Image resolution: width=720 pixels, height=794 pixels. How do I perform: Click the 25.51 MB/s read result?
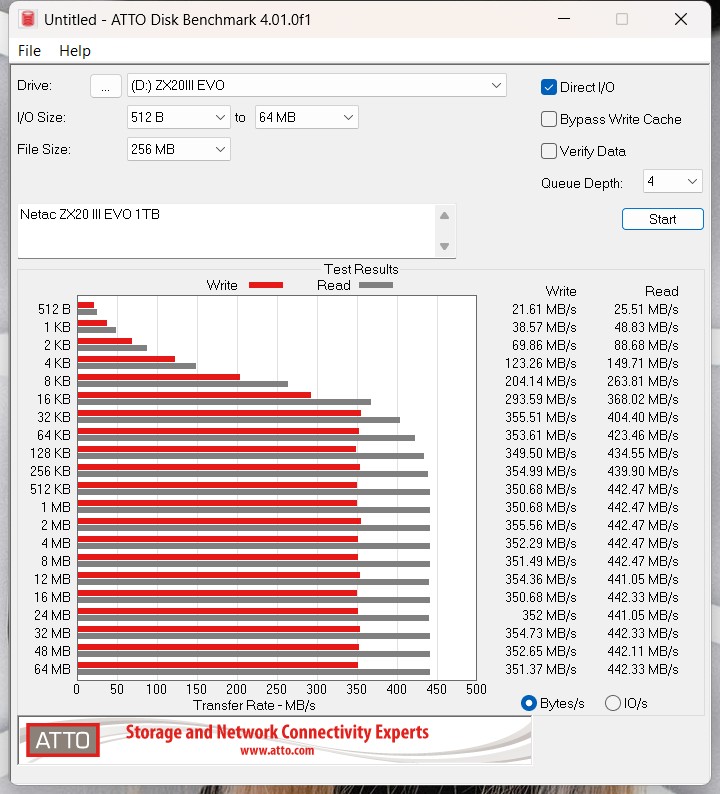click(x=646, y=309)
